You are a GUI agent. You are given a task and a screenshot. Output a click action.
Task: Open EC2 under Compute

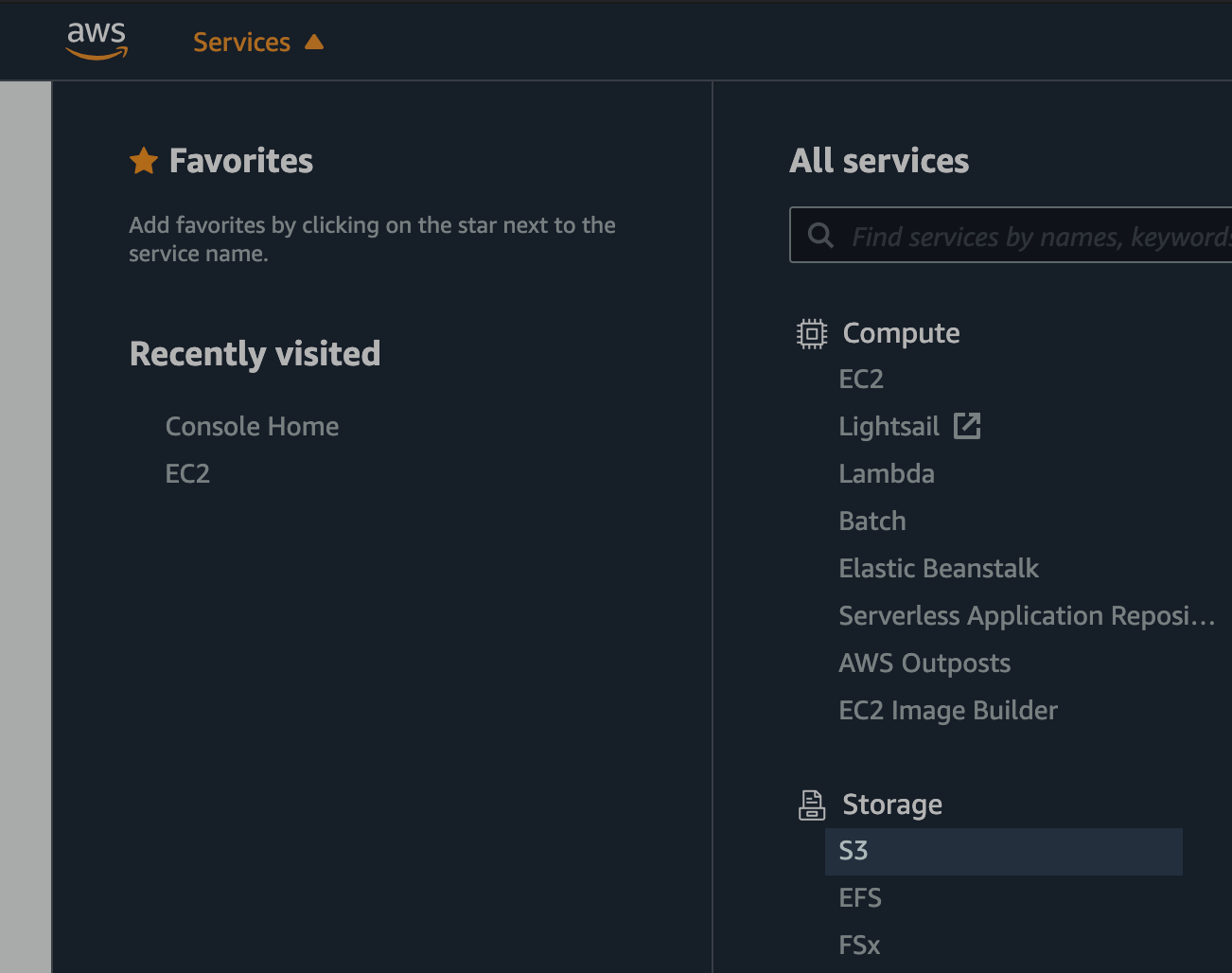[861, 379]
